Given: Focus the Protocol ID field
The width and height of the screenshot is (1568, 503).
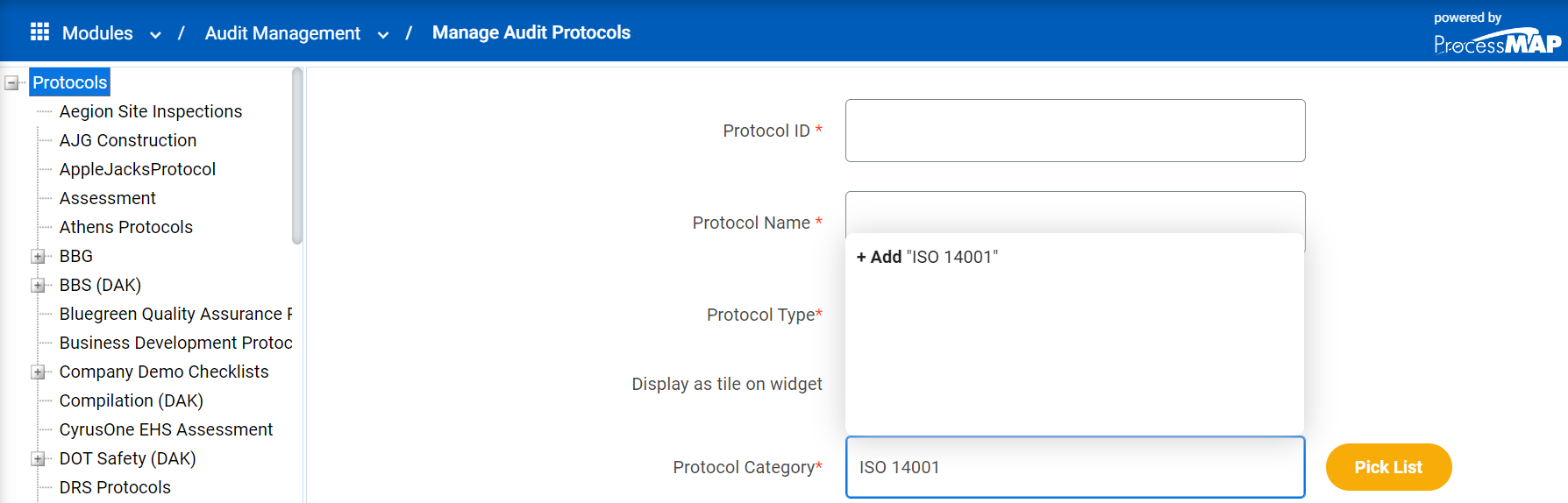Looking at the screenshot, I should (x=1075, y=131).
